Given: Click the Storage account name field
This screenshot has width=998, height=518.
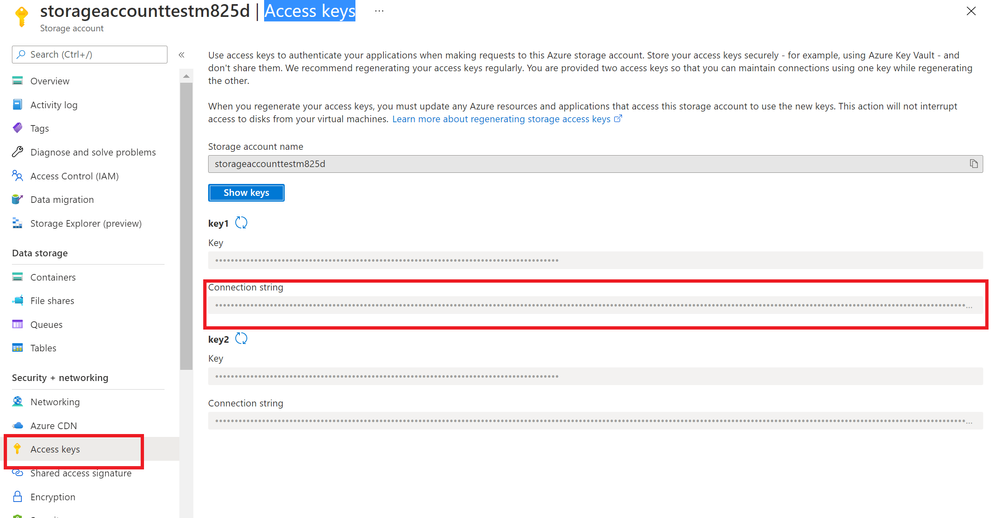Looking at the screenshot, I should [595, 164].
